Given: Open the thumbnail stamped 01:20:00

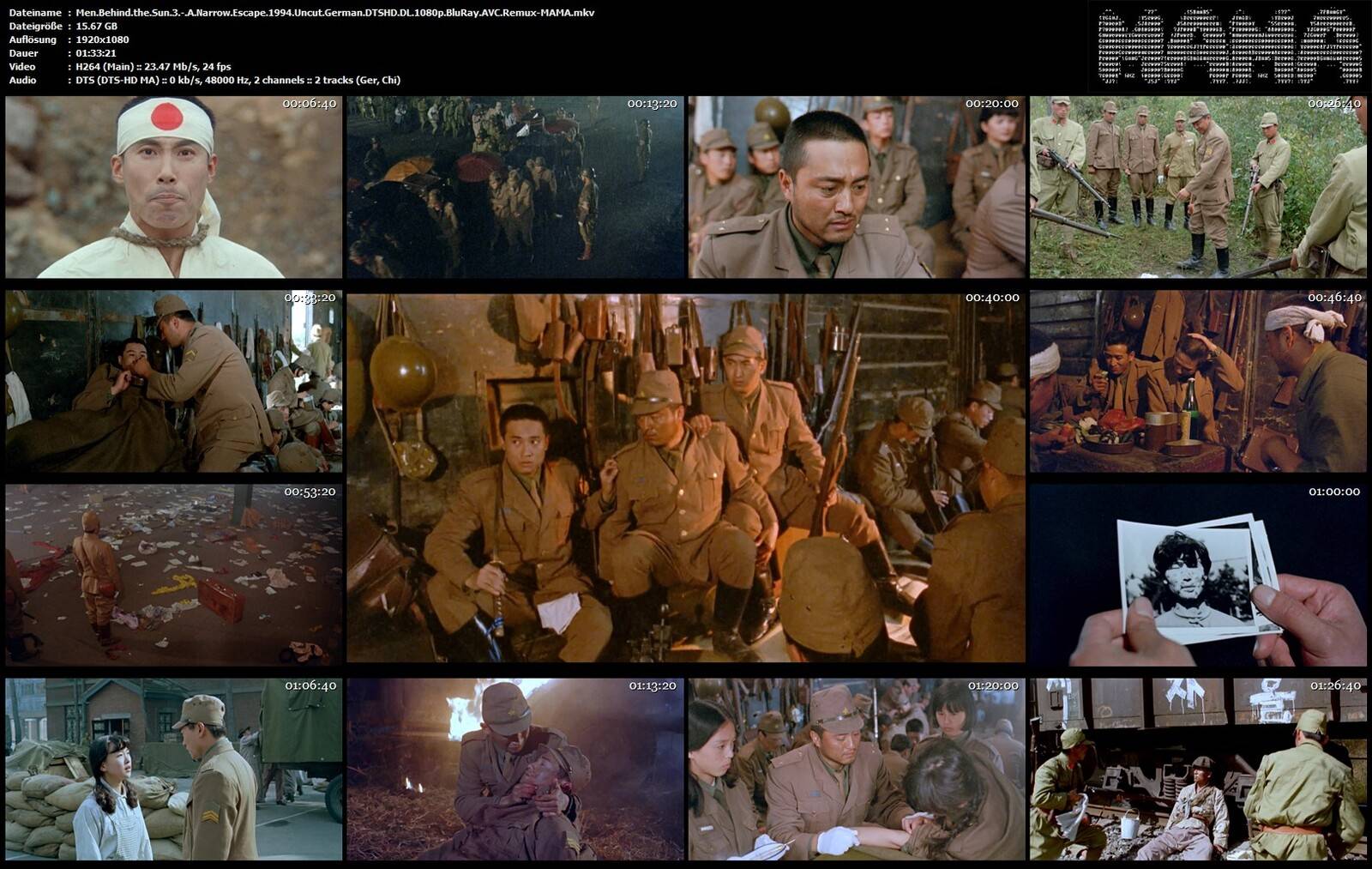Looking at the screenshot, I should pos(857,769).
